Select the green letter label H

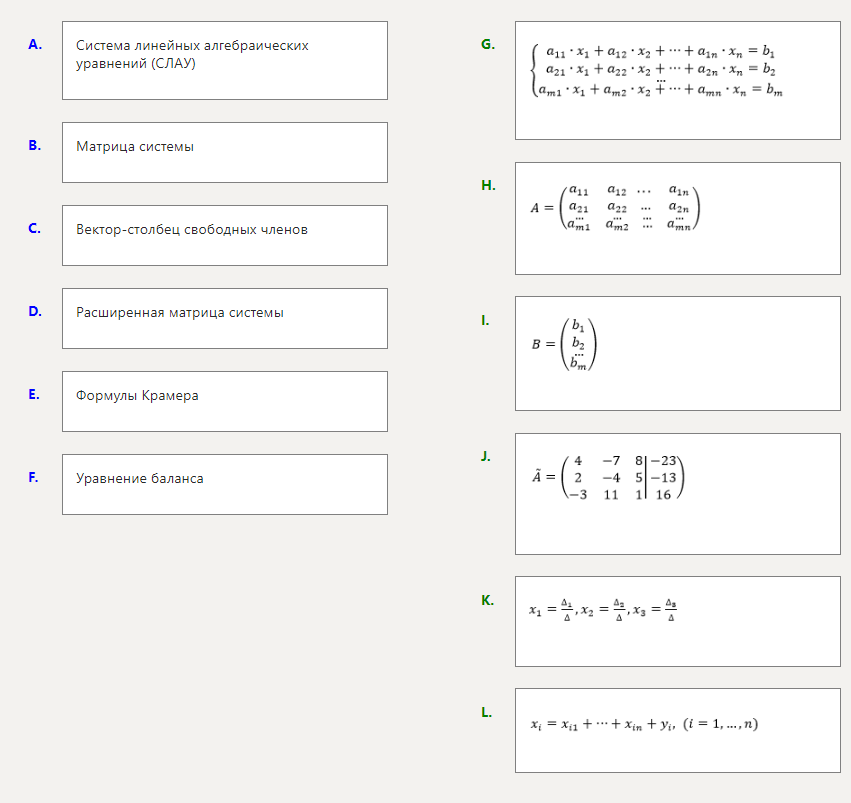487,185
